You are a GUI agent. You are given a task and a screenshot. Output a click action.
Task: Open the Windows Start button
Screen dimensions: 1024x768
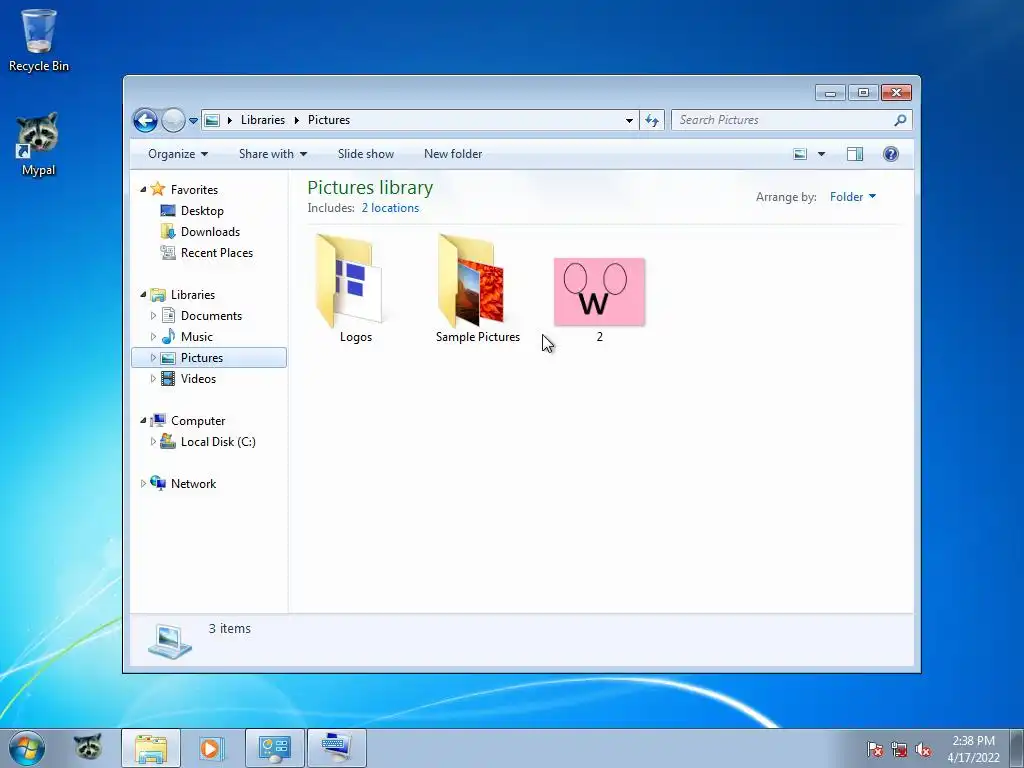coord(27,748)
